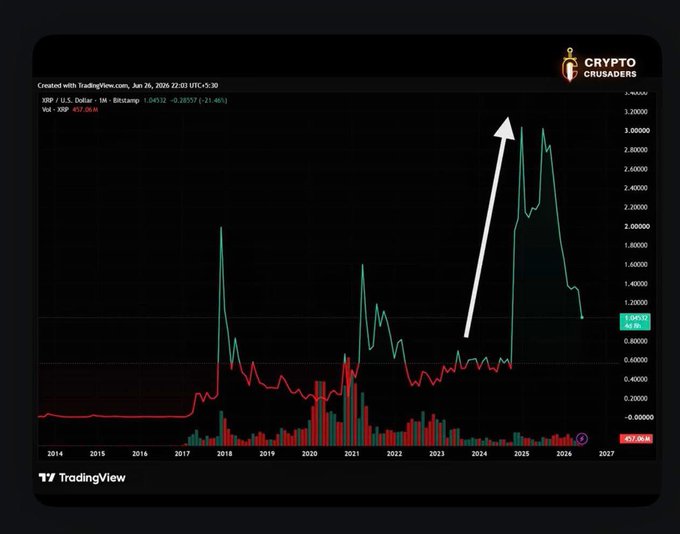This screenshot has width=680, height=534.
Task: Click the 2017 label on time axis
Action: [182, 454]
